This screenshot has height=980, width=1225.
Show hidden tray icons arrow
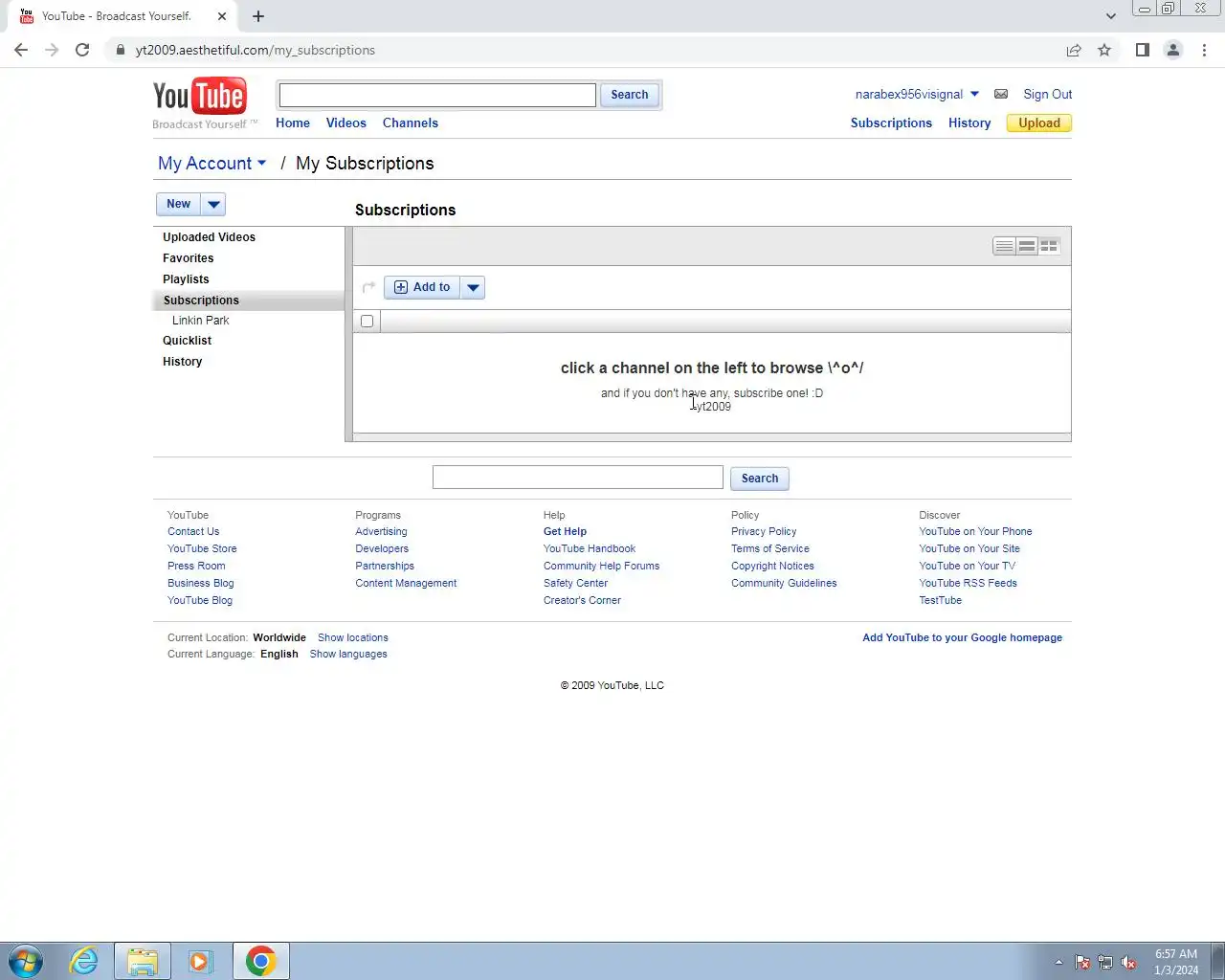point(1058,963)
